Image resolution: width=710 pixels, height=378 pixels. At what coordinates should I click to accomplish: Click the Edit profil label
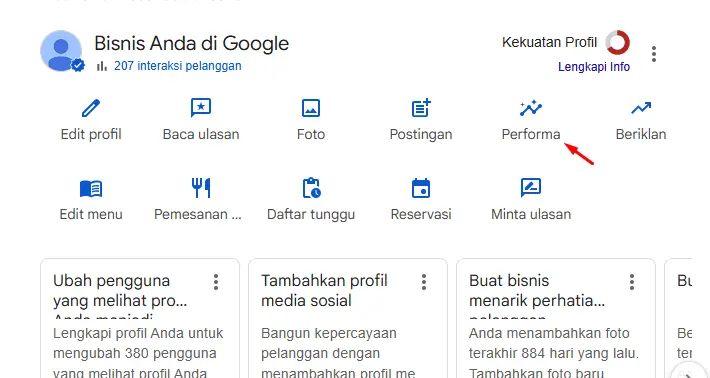click(x=91, y=134)
